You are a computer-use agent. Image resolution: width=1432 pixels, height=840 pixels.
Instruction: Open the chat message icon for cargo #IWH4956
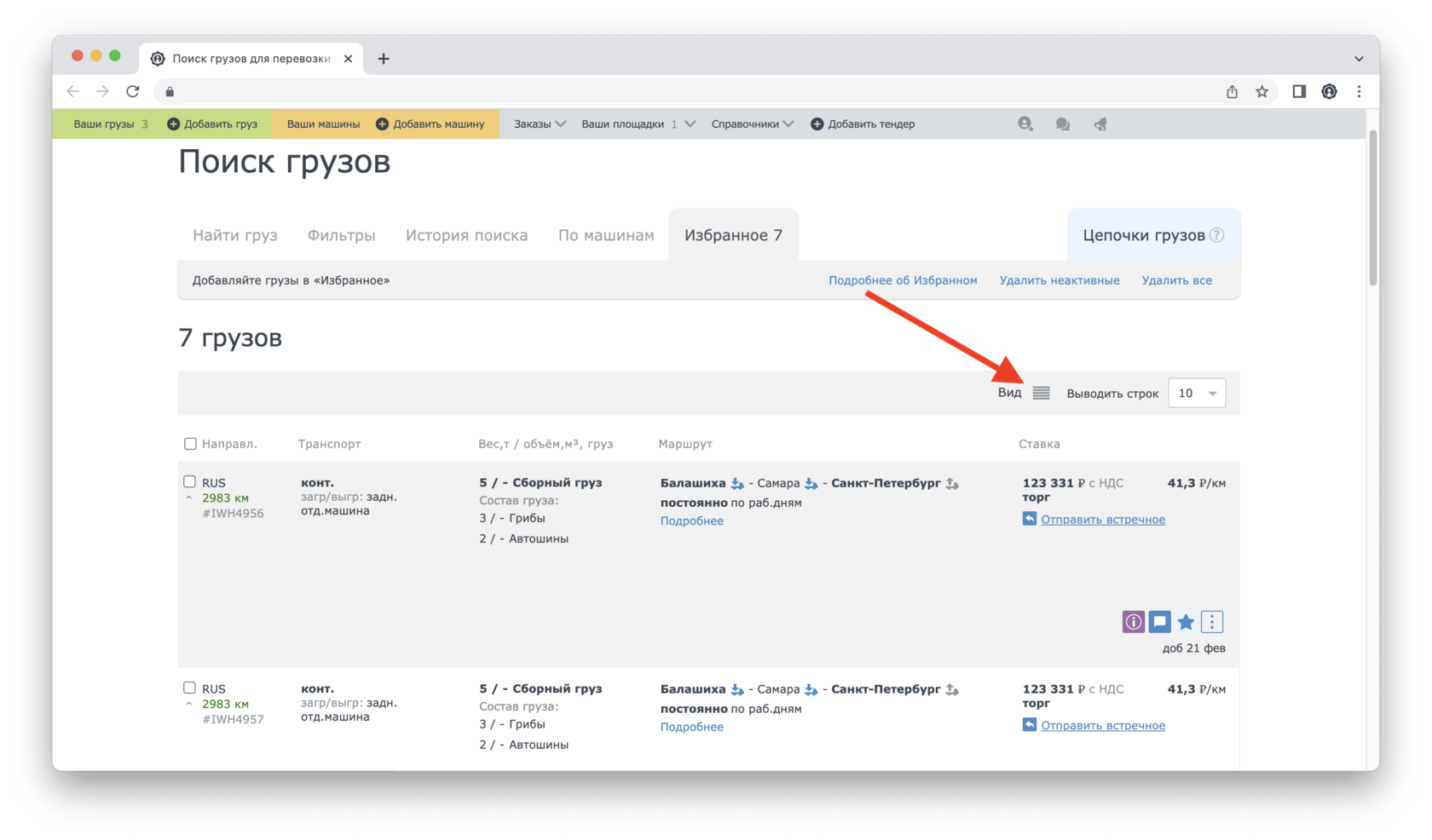tap(1159, 622)
